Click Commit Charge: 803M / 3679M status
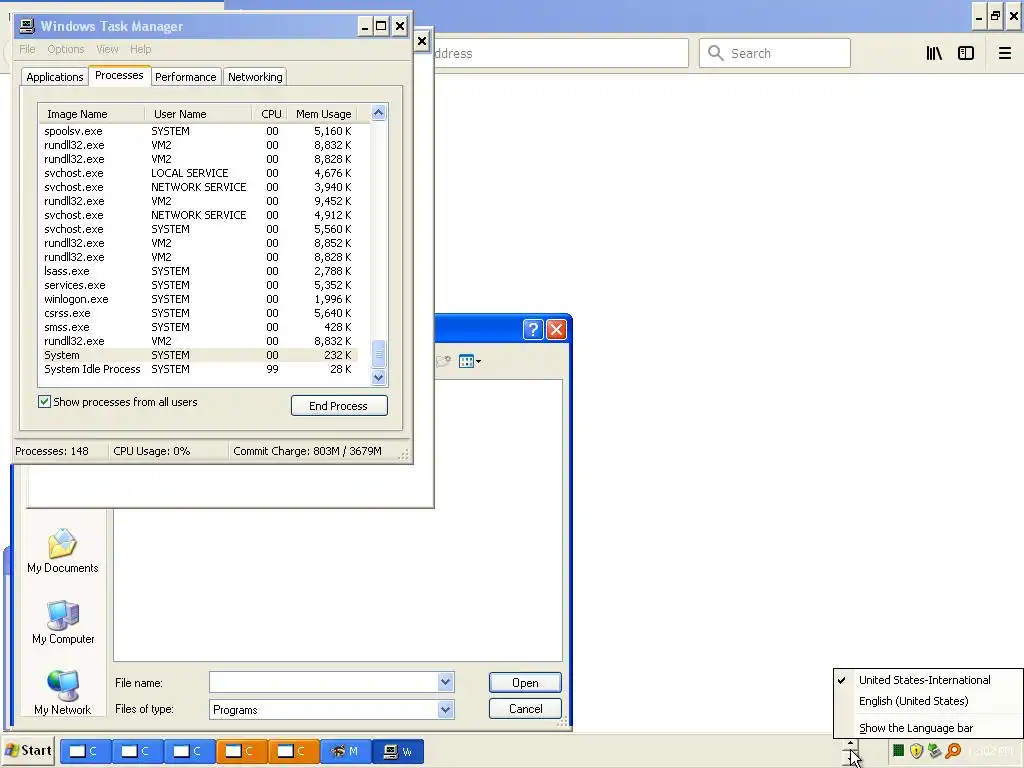This screenshot has height=768, width=1024. point(307,451)
